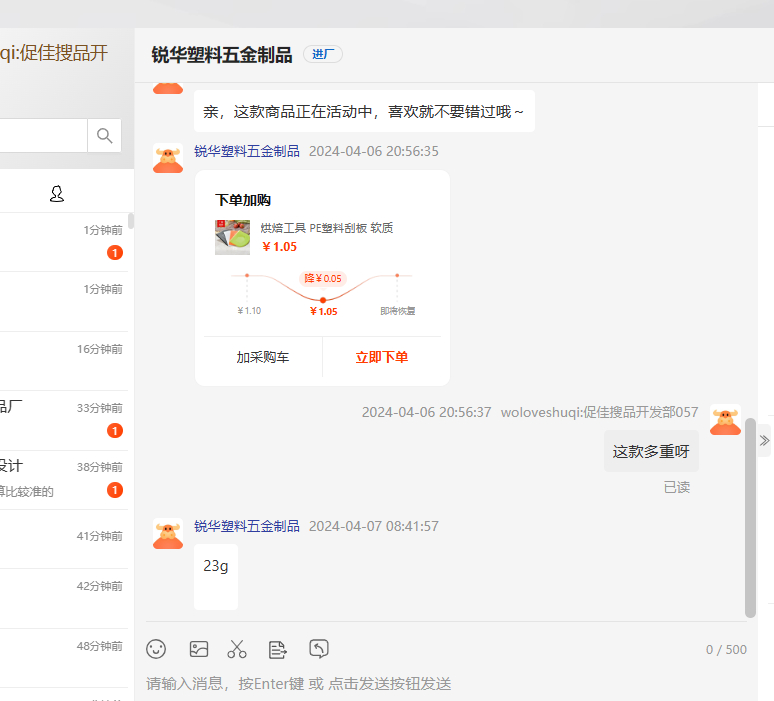Click the chat history icon
Viewport: 774px width, 701px height.
[x=319, y=649]
